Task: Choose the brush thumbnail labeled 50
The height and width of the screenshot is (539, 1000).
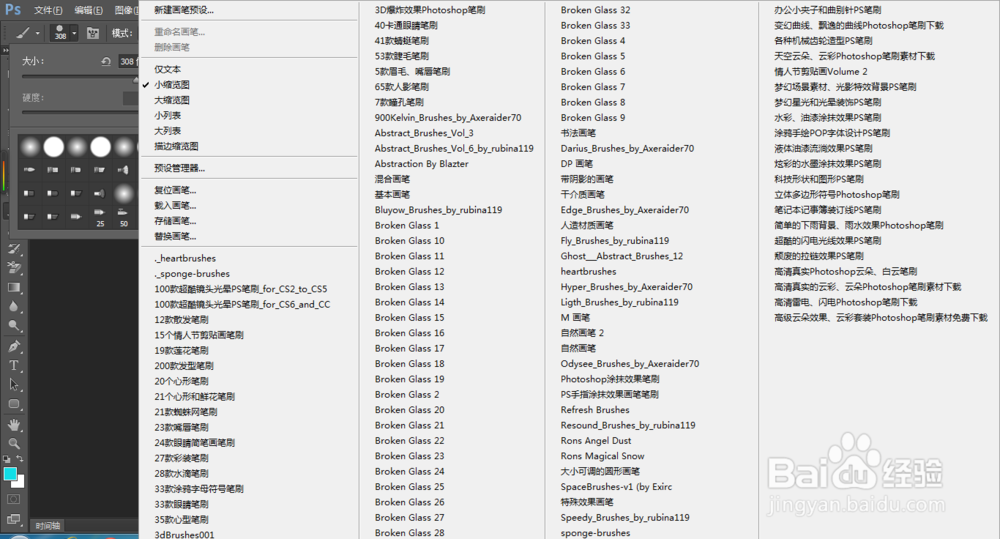Action: click(x=124, y=217)
